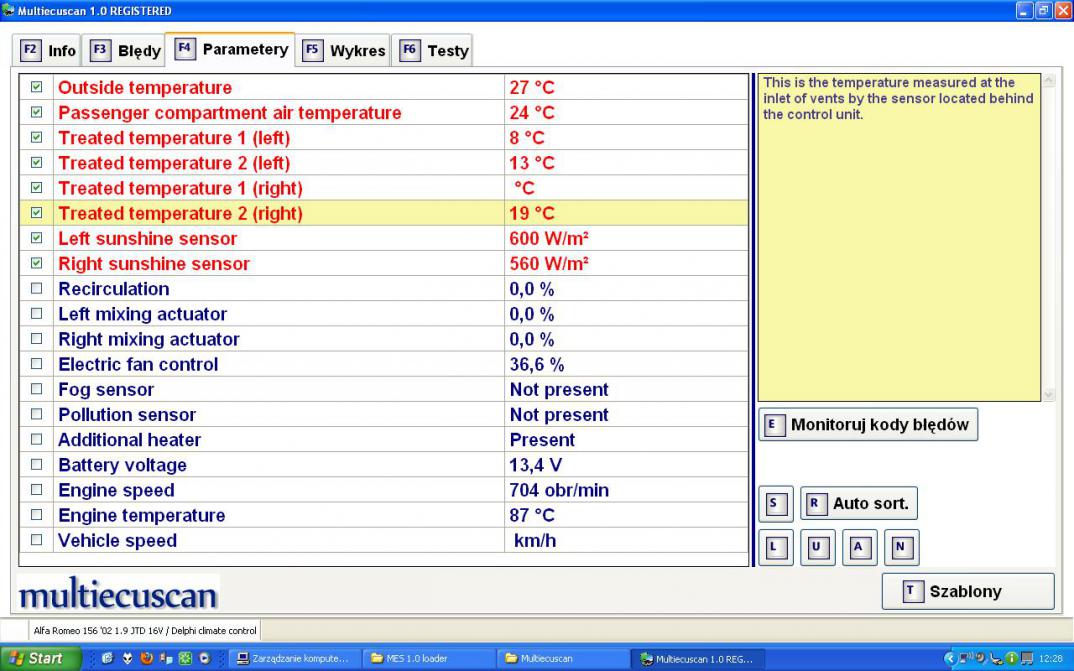Enable the Recirculation parameter checkbox
This screenshot has width=1074, height=671.
[37, 289]
